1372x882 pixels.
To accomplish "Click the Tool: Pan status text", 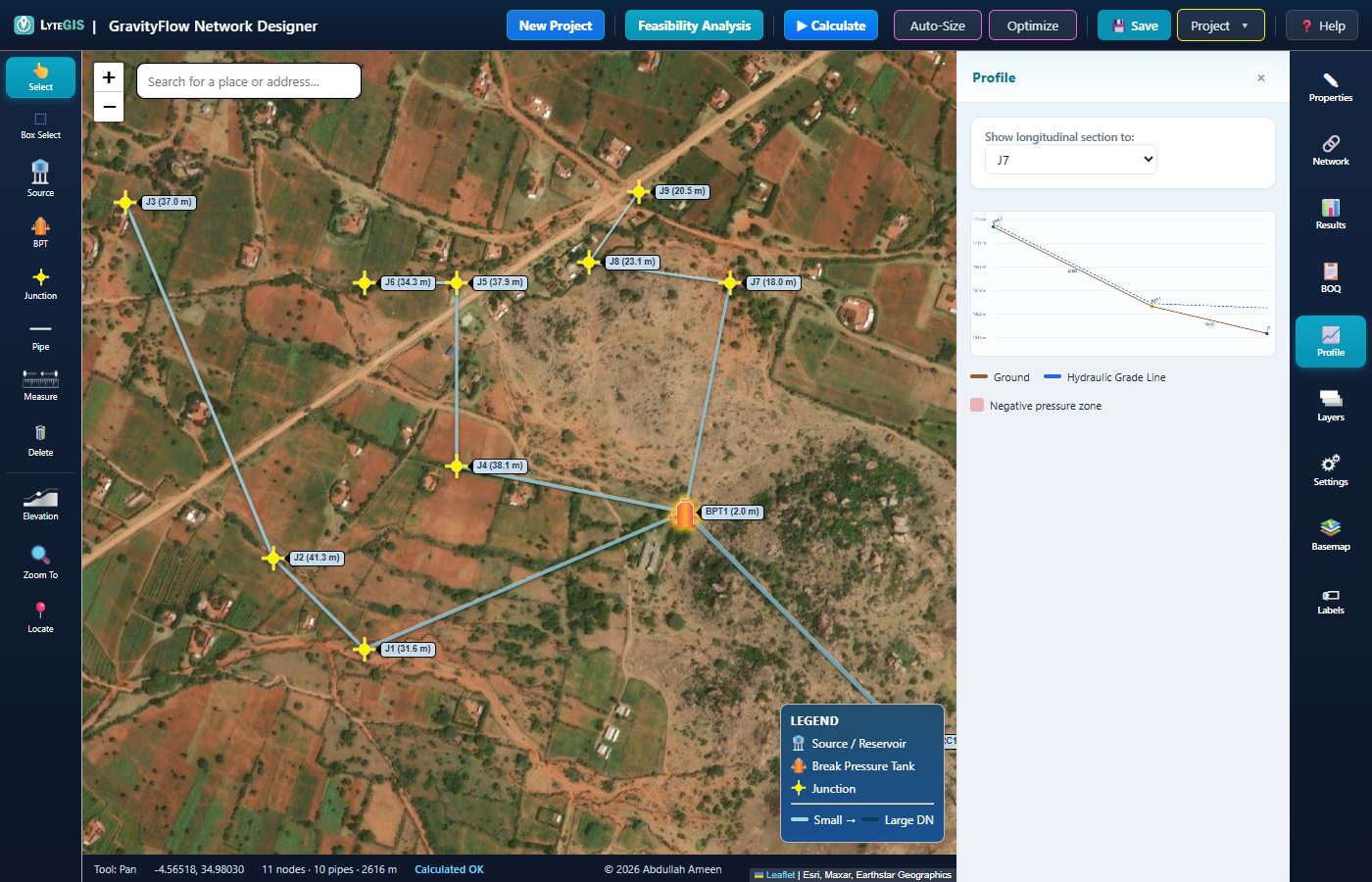I will pyautogui.click(x=115, y=869).
